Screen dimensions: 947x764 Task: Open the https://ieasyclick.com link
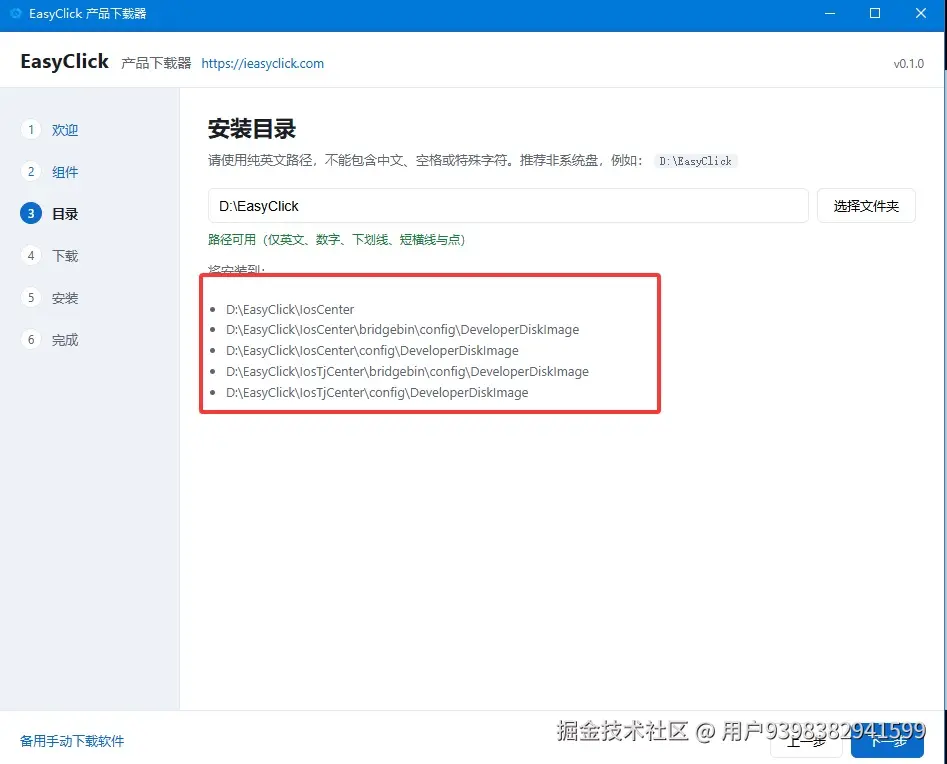pyautogui.click(x=262, y=63)
